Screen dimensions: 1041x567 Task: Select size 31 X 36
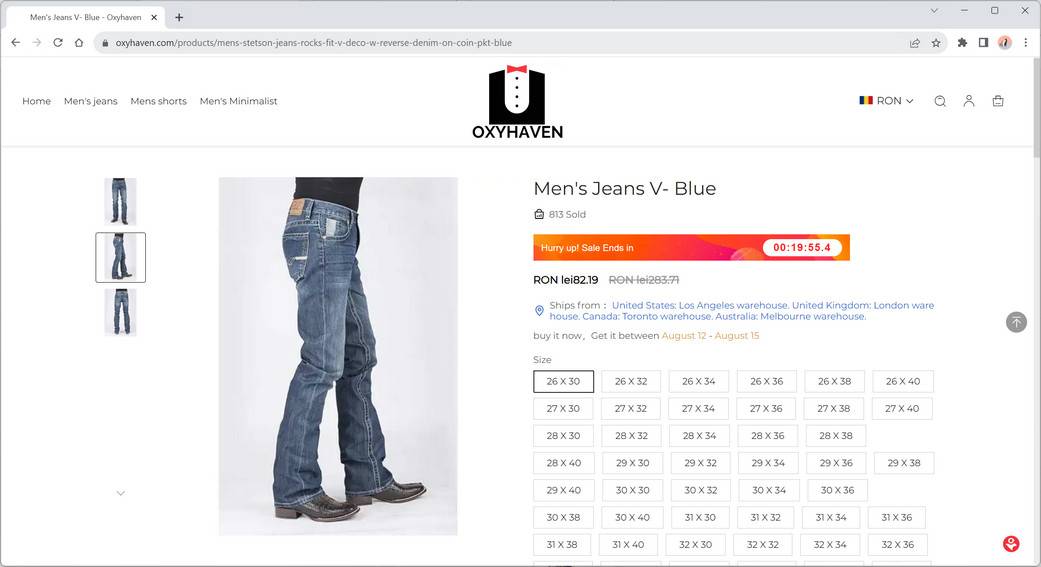click(896, 517)
